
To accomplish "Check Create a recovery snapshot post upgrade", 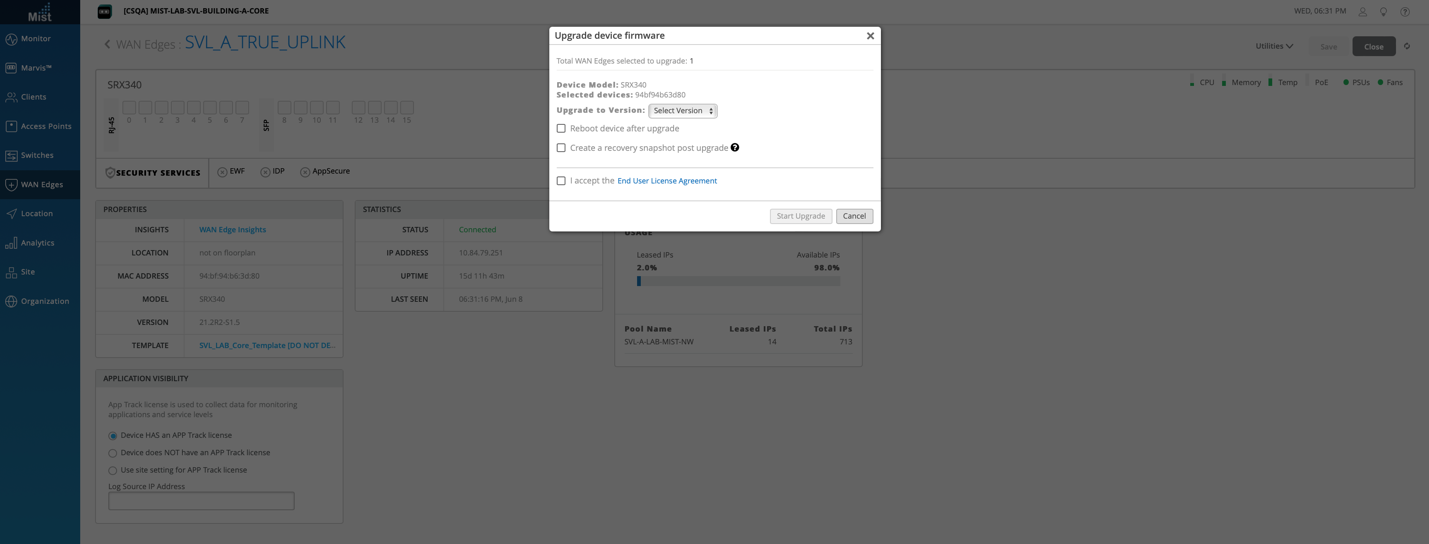I will 561,148.
